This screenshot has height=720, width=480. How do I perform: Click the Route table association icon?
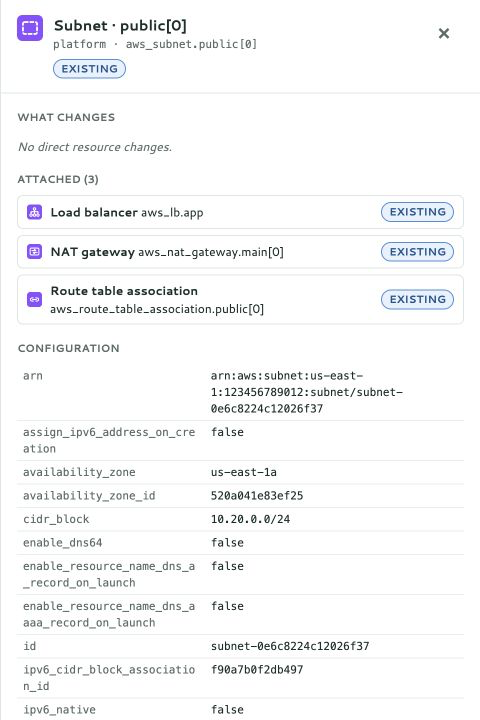click(x=34, y=299)
